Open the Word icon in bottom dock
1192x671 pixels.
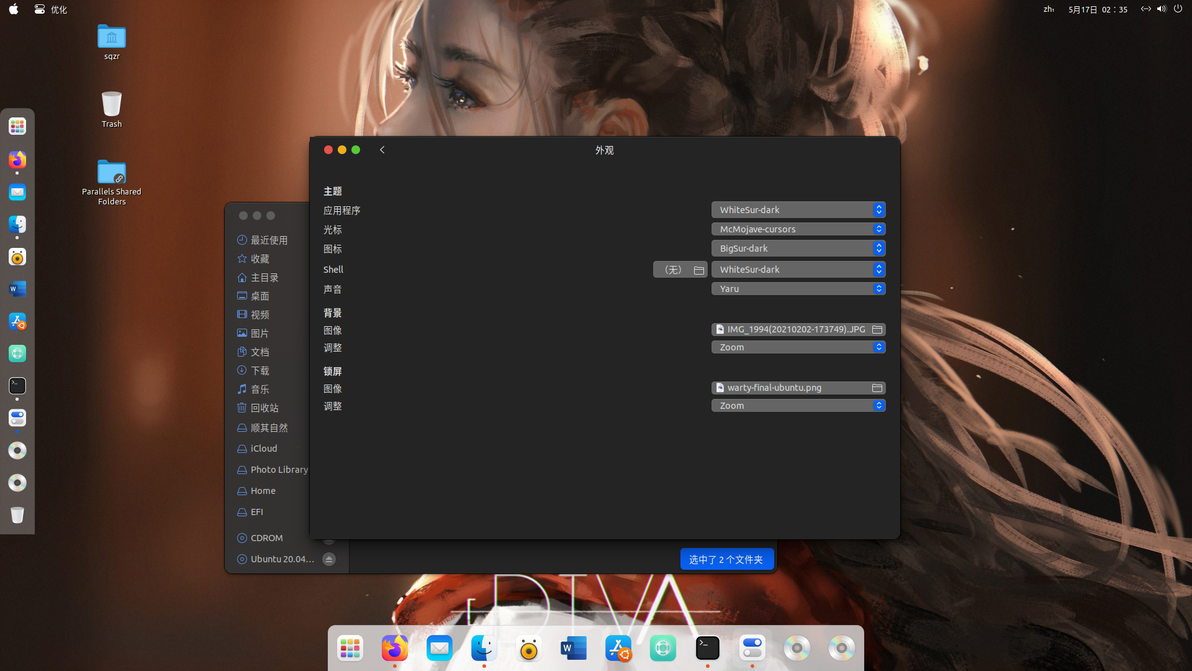tap(573, 648)
